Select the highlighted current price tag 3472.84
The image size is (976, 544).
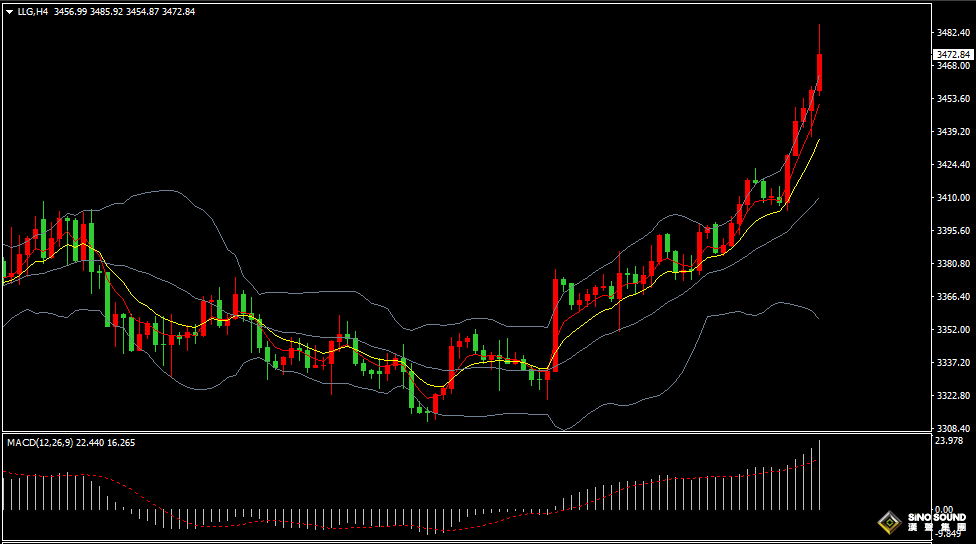(x=954, y=55)
